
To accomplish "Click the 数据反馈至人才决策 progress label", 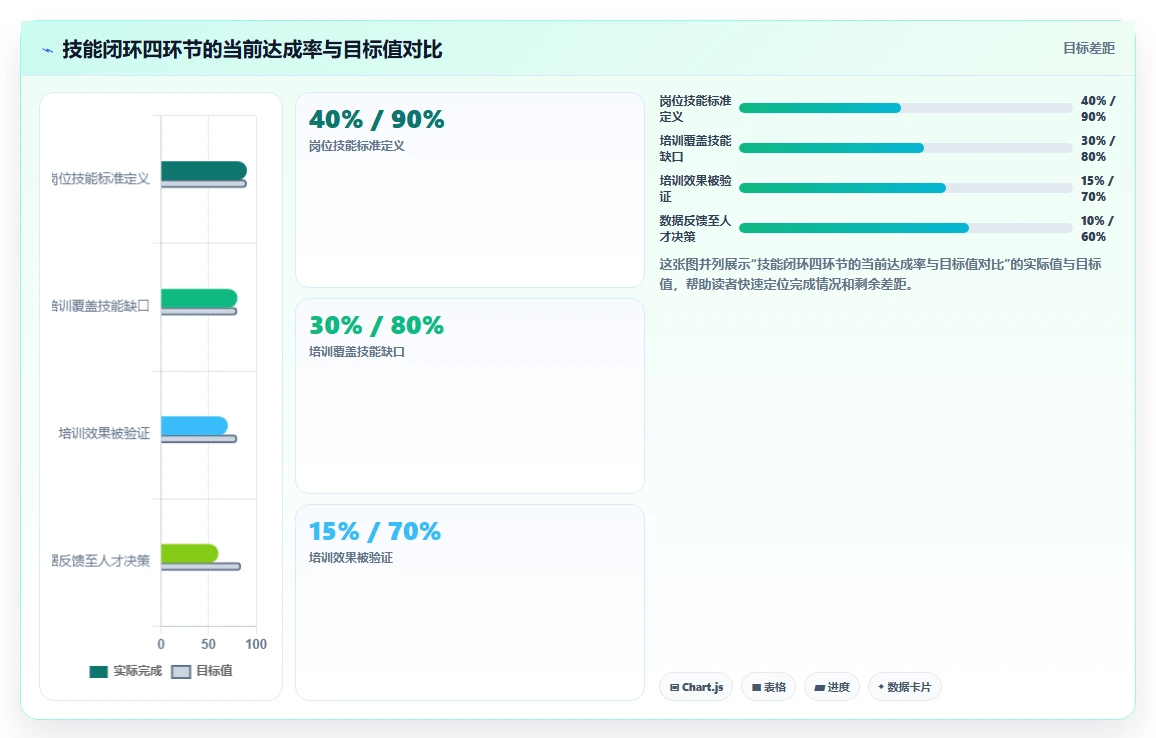I will click(695, 229).
